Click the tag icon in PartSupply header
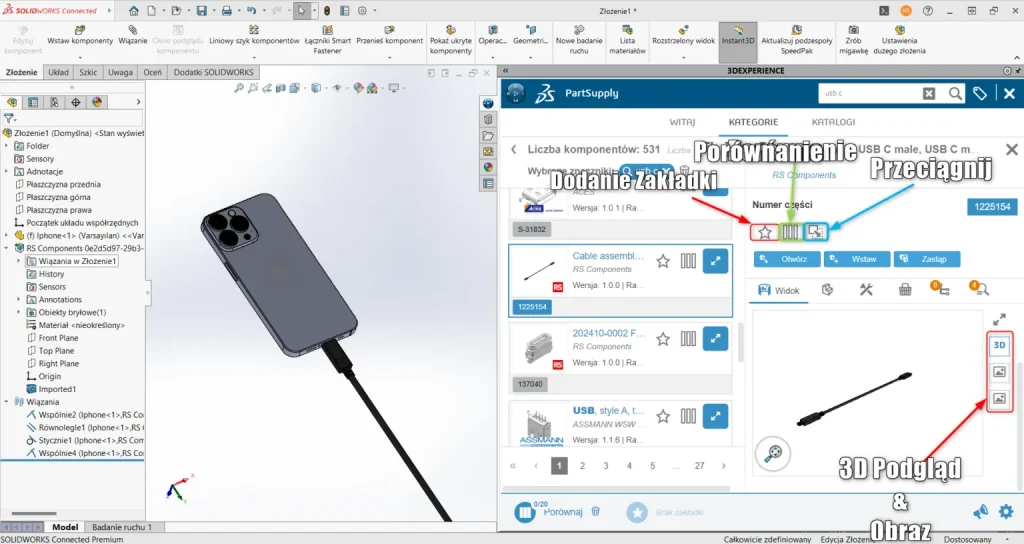Screen dimensions: 1024x544 (x=980, y=93)
